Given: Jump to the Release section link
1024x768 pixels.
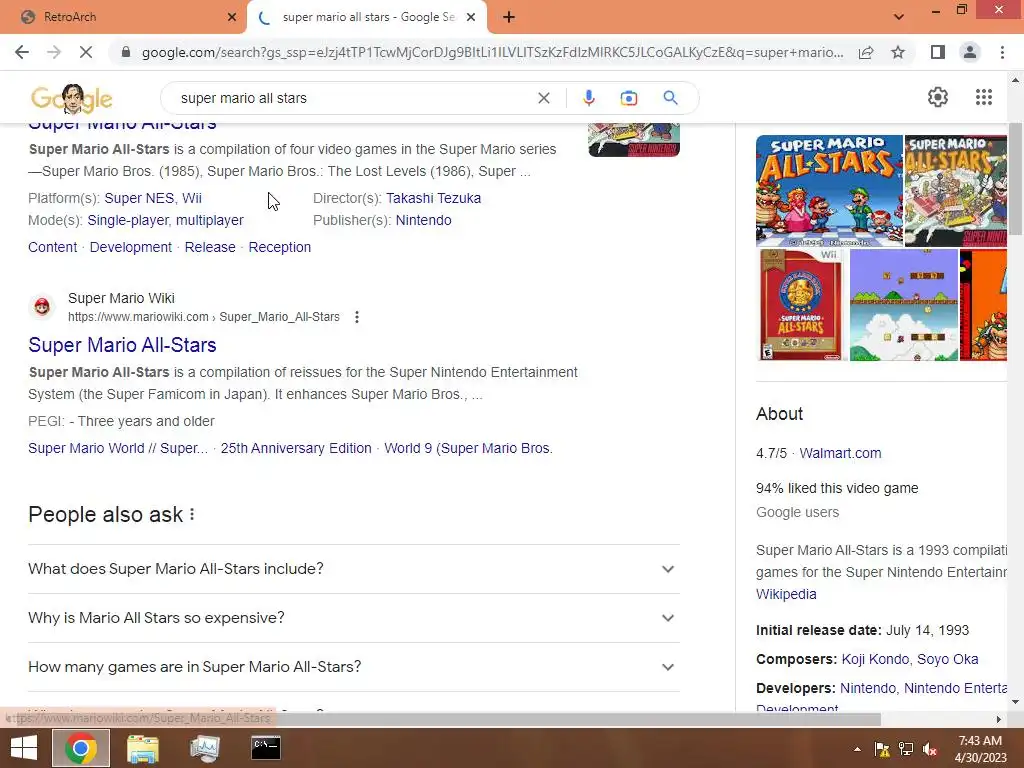Looking at the screenshot, I should click(210, 247).
